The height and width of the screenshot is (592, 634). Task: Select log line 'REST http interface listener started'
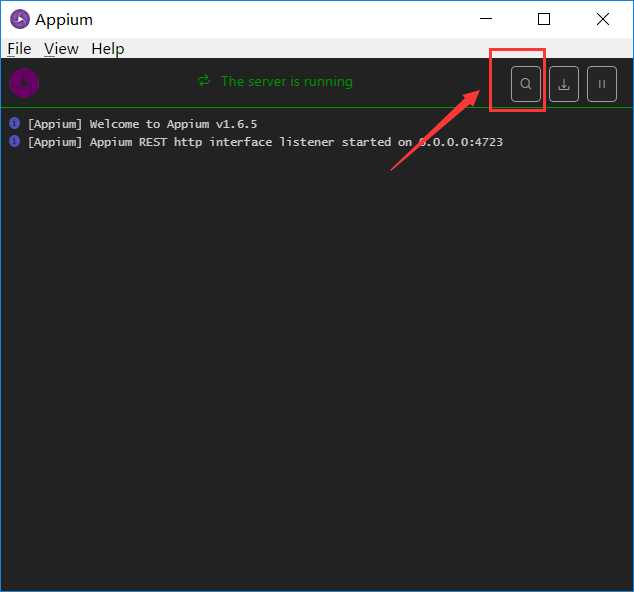tap(265, 142)
